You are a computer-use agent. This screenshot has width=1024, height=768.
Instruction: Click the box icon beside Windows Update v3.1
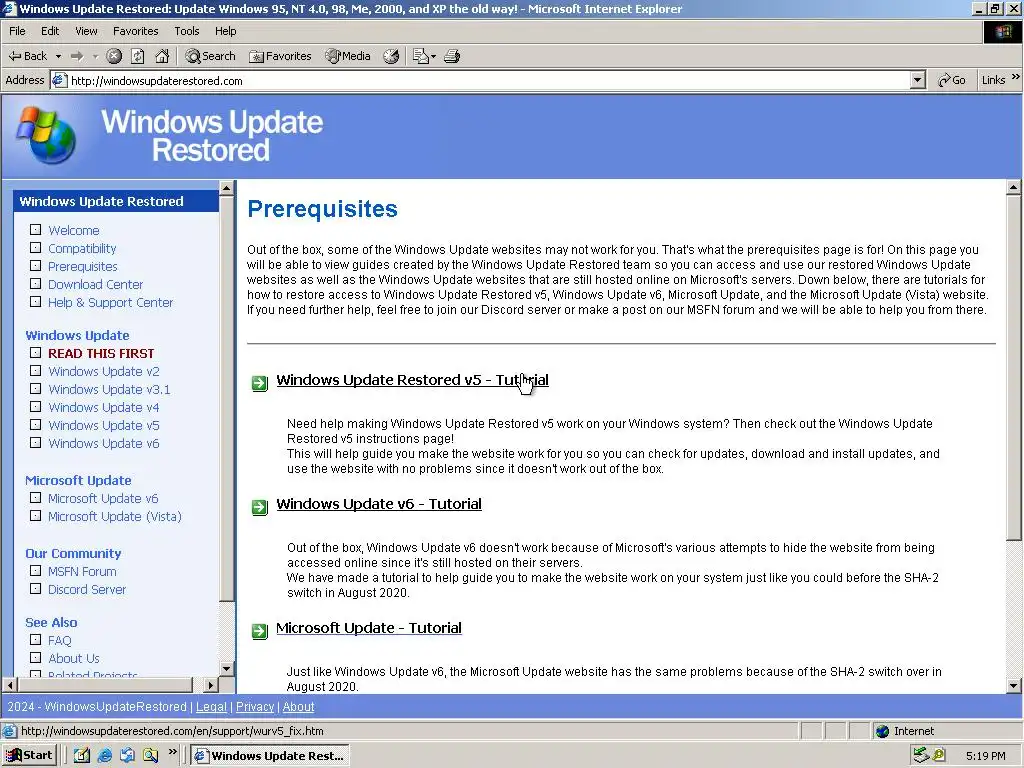35,389
